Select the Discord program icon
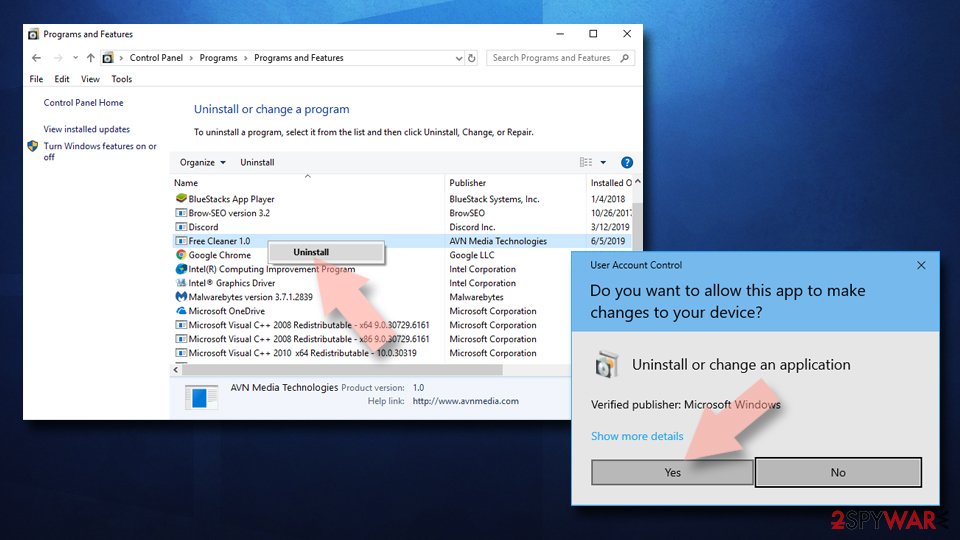 [x=181, y=227]
